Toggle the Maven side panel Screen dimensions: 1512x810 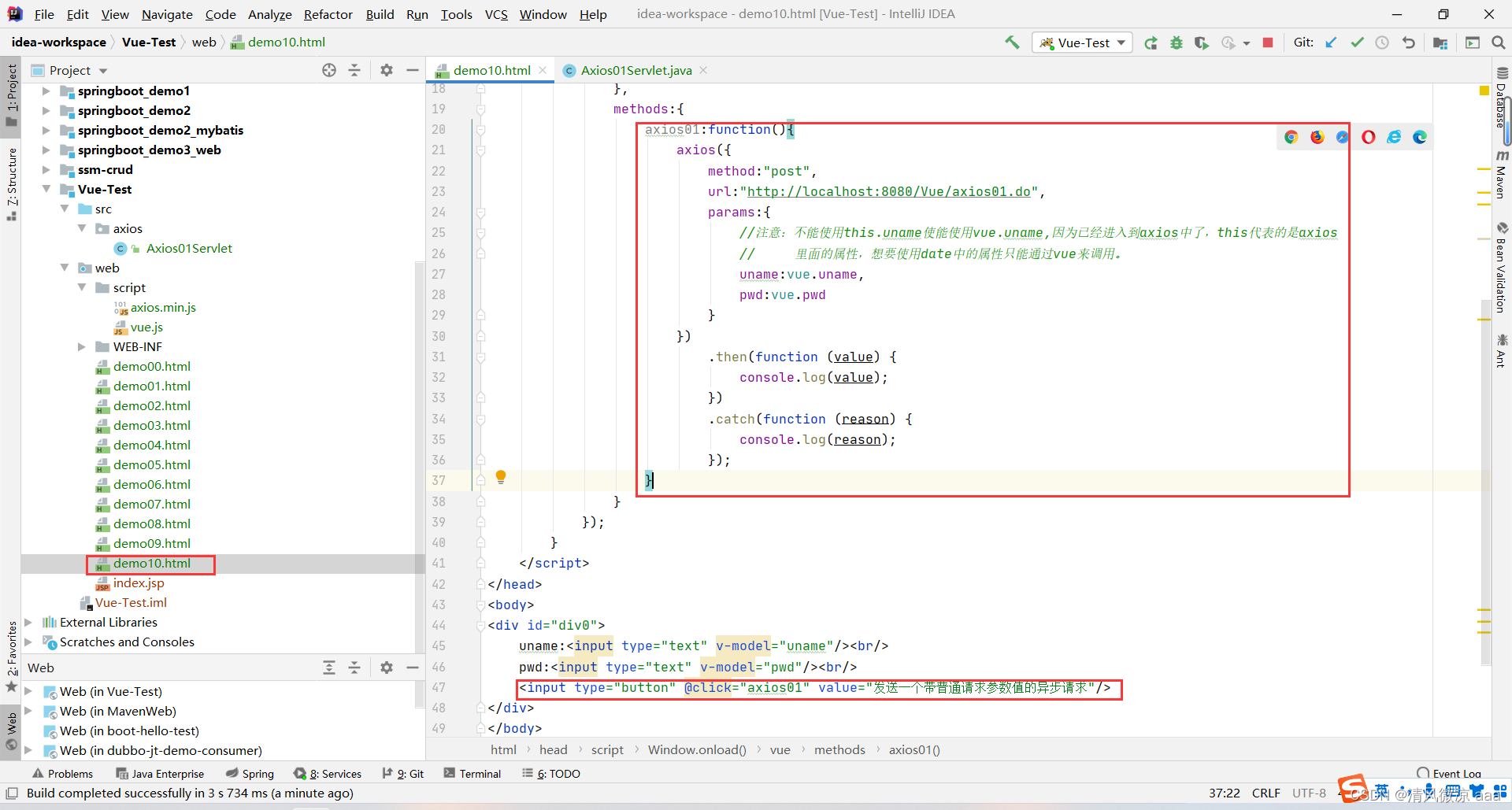click(1502, 176)
